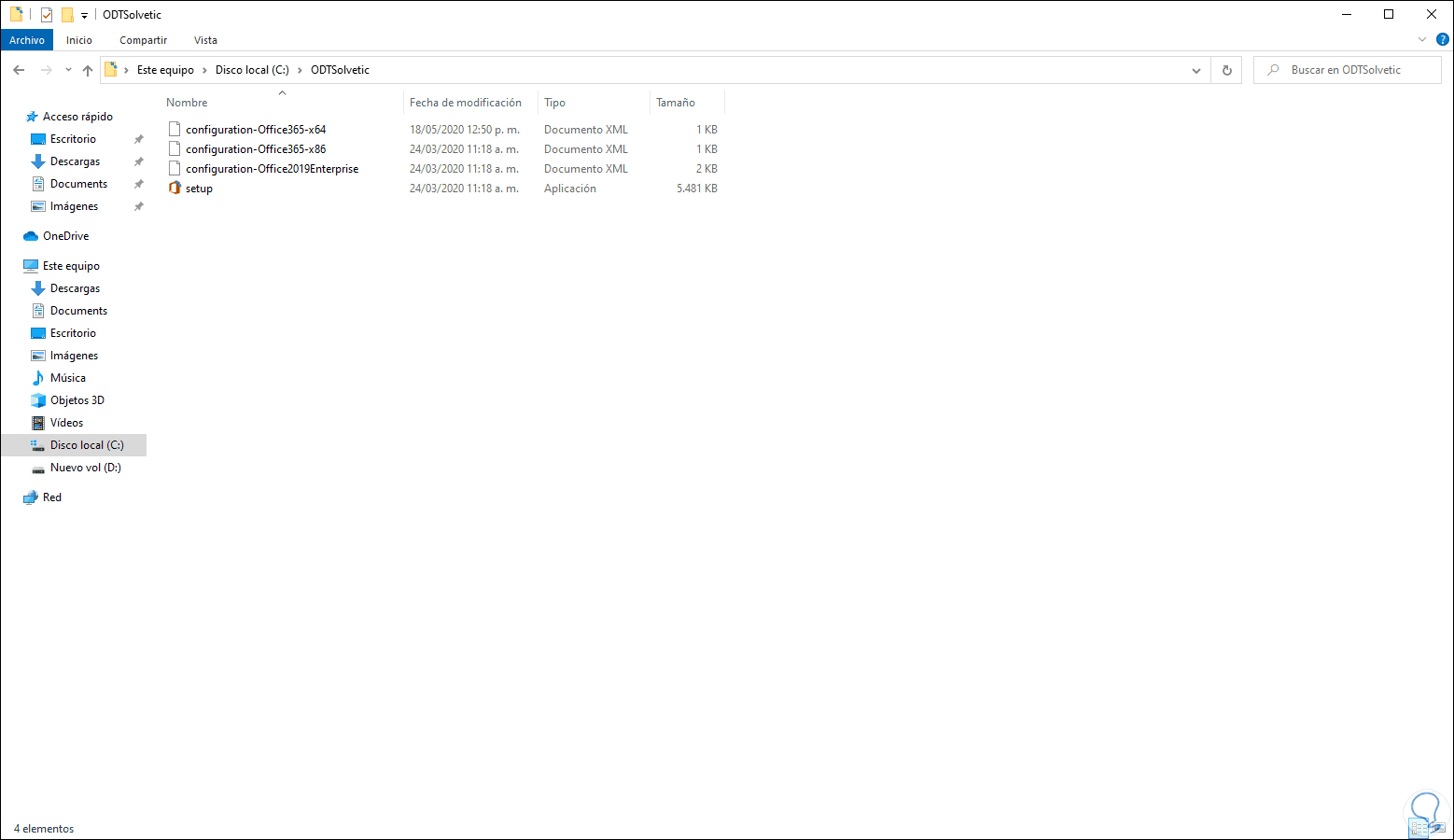The width and height of the screenshot is (1454, 840).
Task: Expand the minimize-ribbon chevron near Help
Action: tap(1422, 39)
